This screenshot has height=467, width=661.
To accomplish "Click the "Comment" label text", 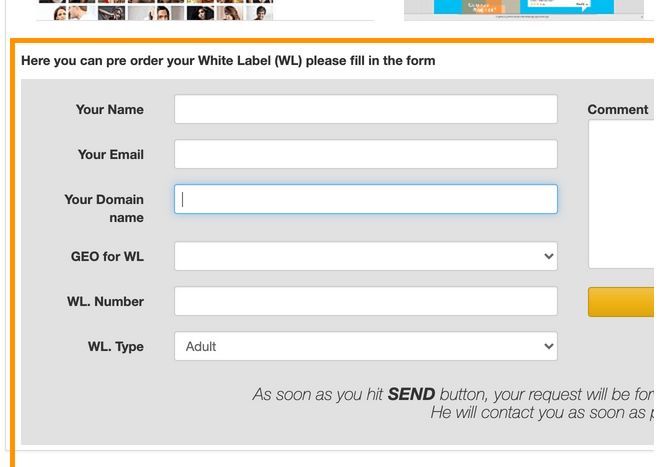I will [x=617, y=109].
